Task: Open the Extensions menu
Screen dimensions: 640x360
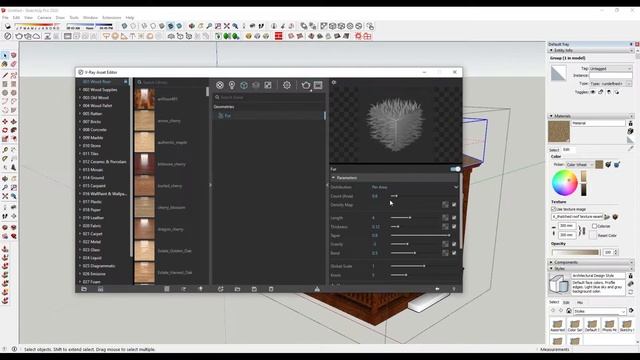Action: coord(111,18)
